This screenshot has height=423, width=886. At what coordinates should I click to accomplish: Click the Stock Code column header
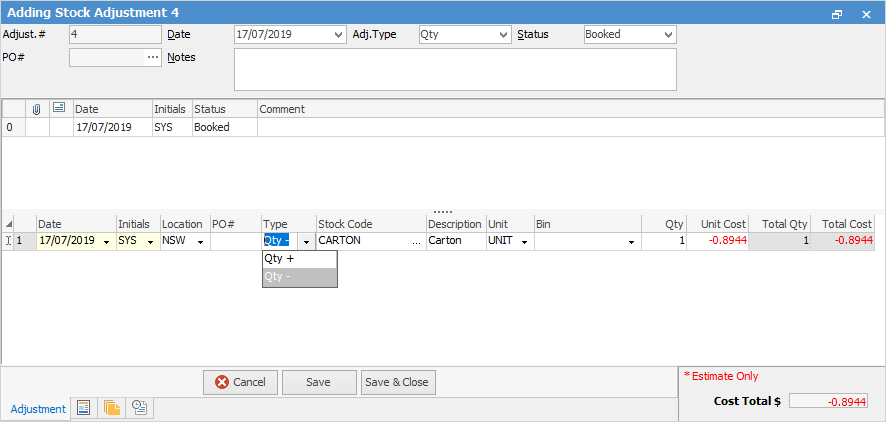[371, 224]
